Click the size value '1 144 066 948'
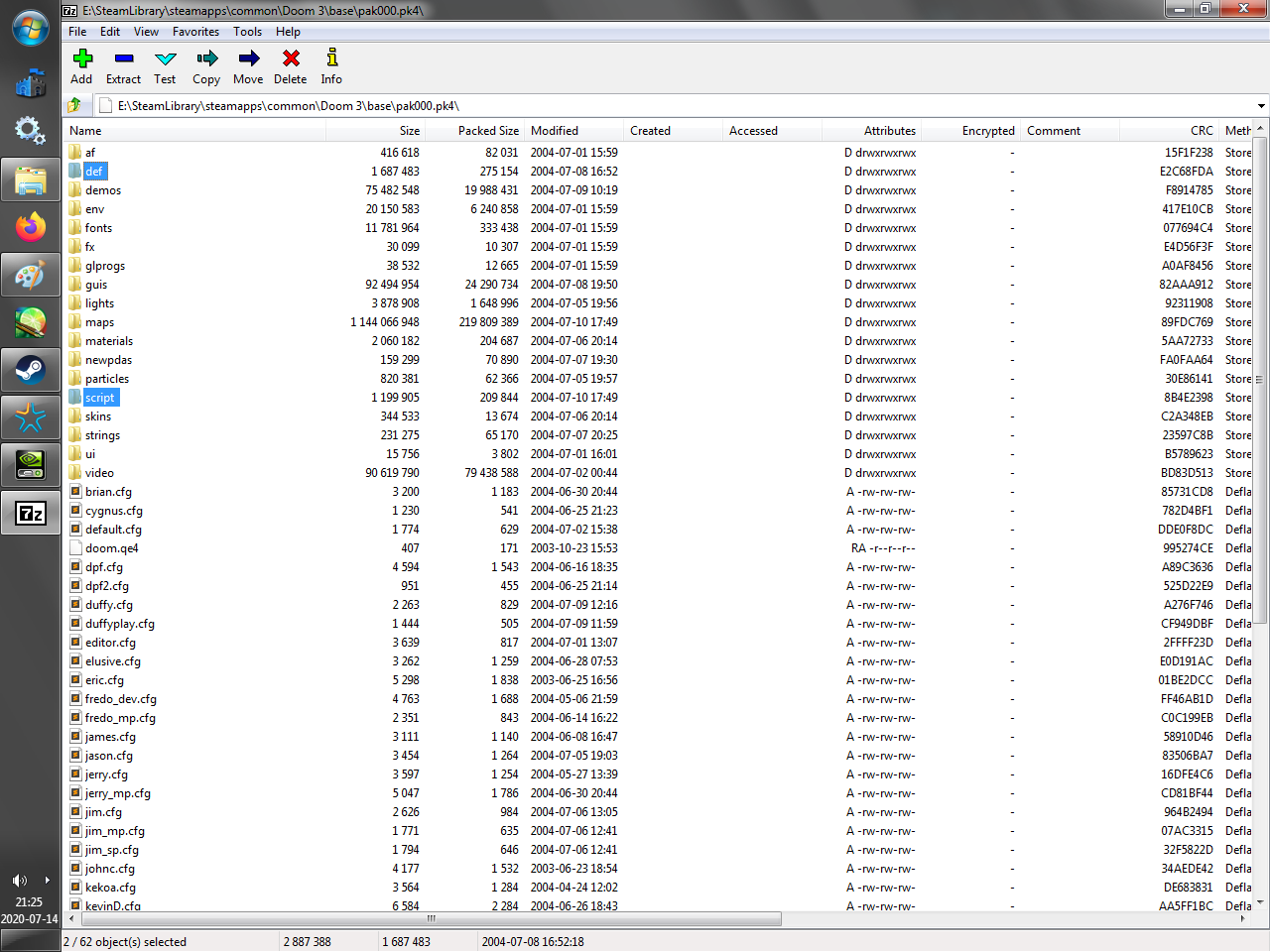Image resolution: width=1270 pixels, height=952 pixels. (x=385, y=321)
